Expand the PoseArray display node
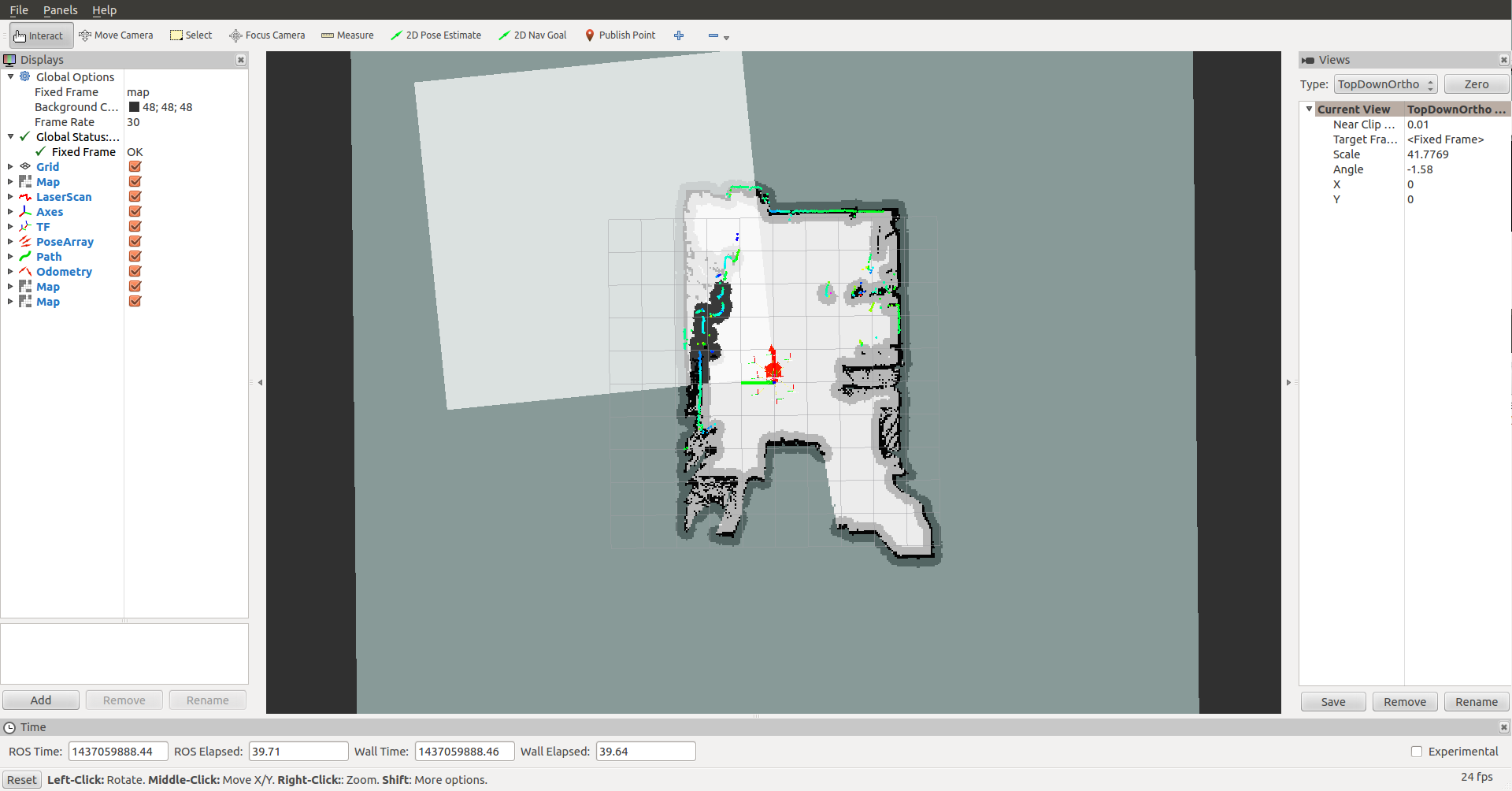The image size is (1512, 791). (10, 241)
